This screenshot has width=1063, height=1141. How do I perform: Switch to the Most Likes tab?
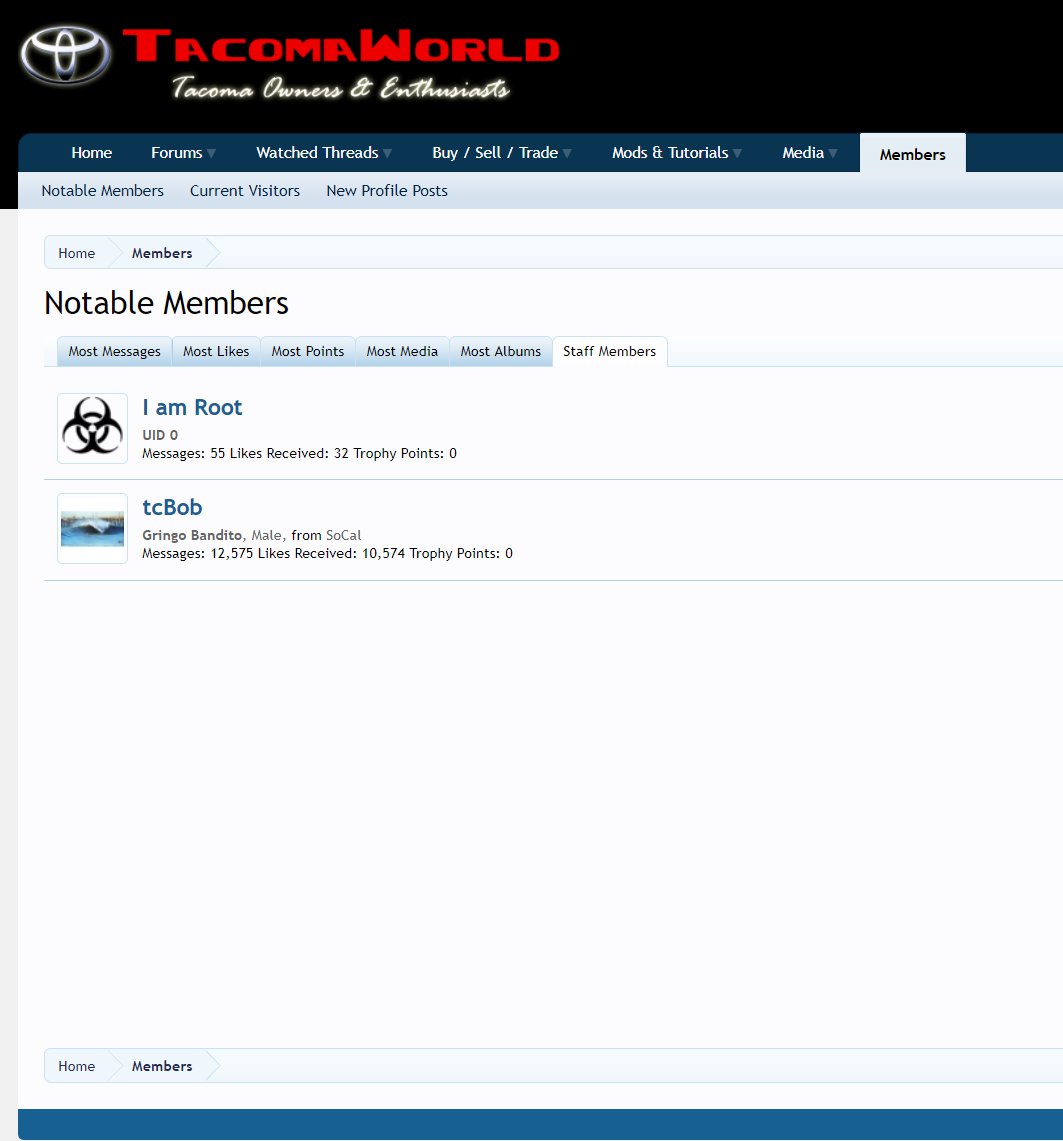pos(216,351)
